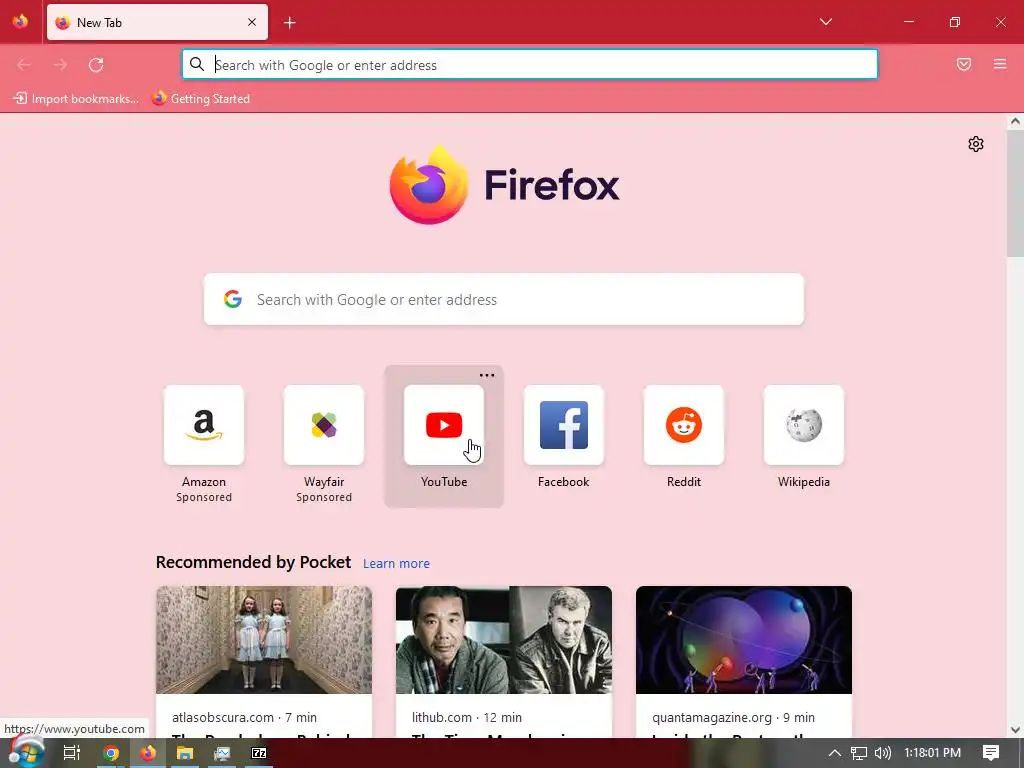Close the New Tab tab
Screen dimensions: 1024x768
tap(252, 22)
